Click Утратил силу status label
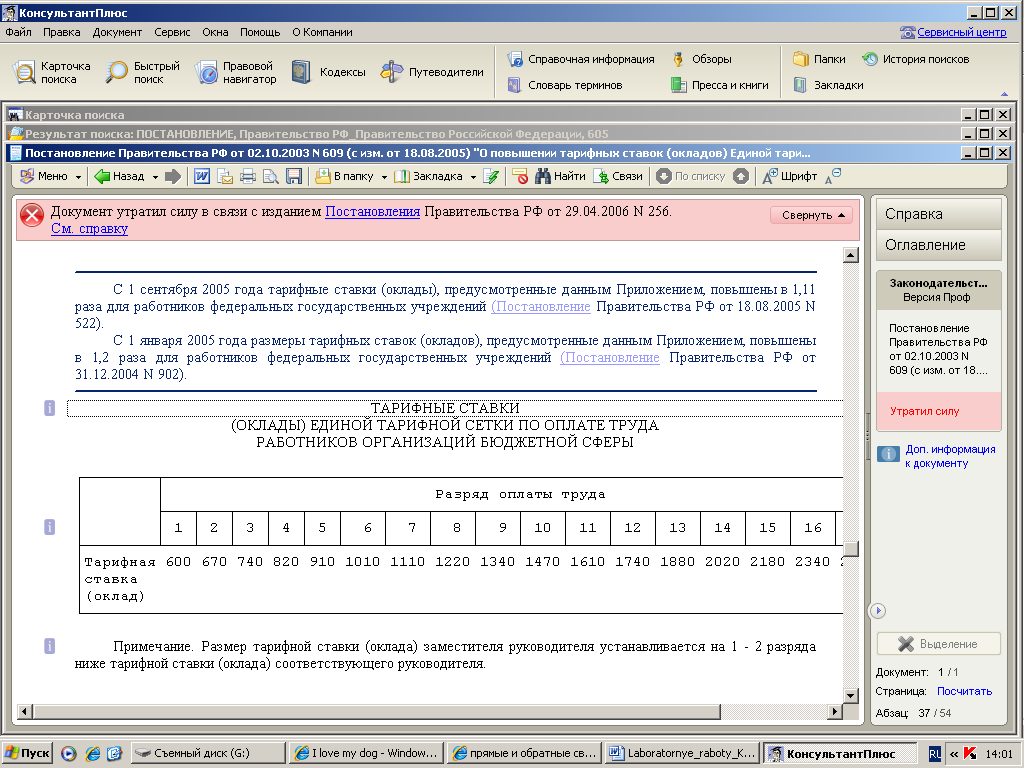Screen dimensions: 1024x768 (x=924, y=411)
